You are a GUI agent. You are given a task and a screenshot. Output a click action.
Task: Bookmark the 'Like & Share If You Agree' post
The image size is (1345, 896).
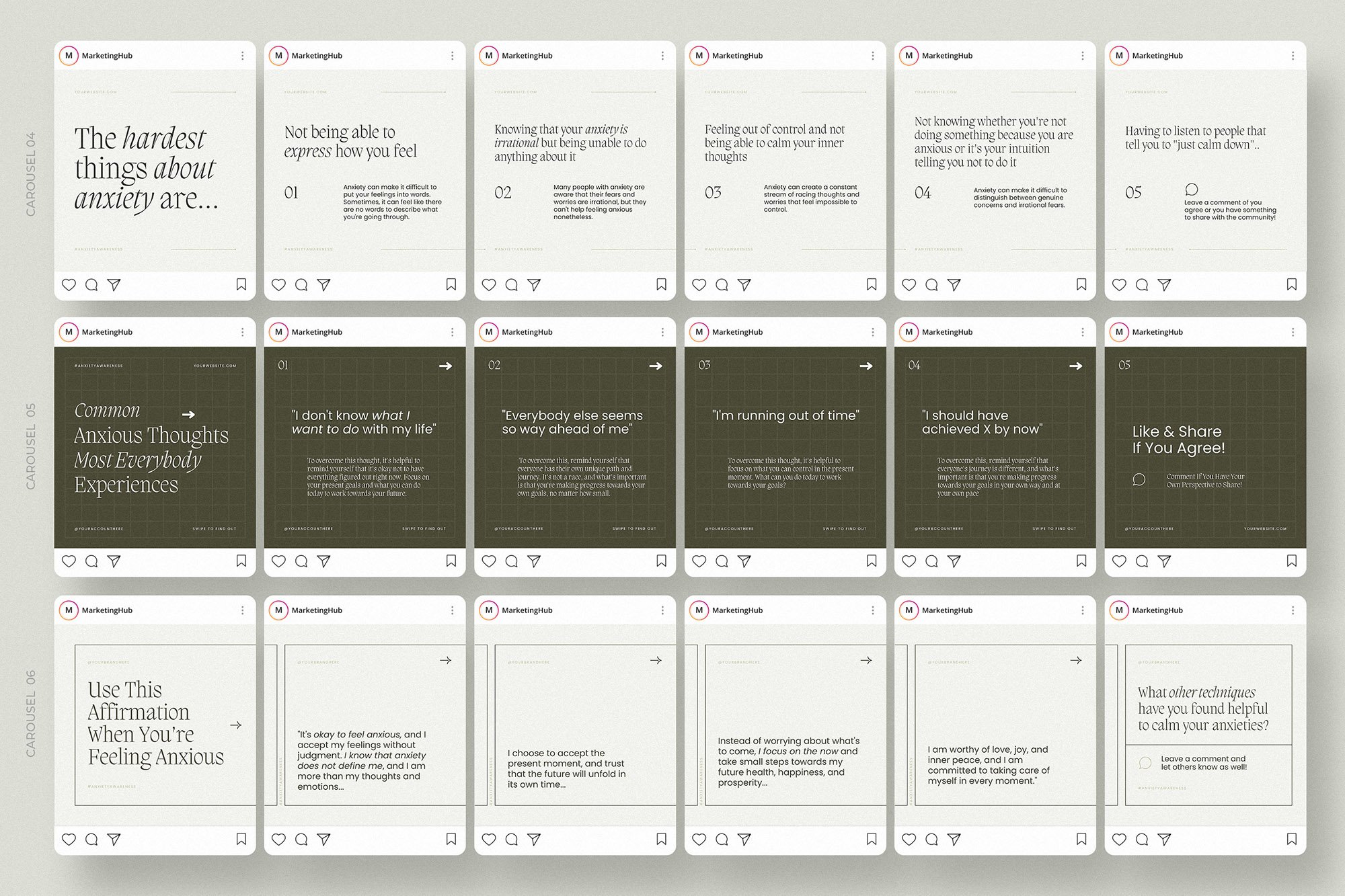1292,561
